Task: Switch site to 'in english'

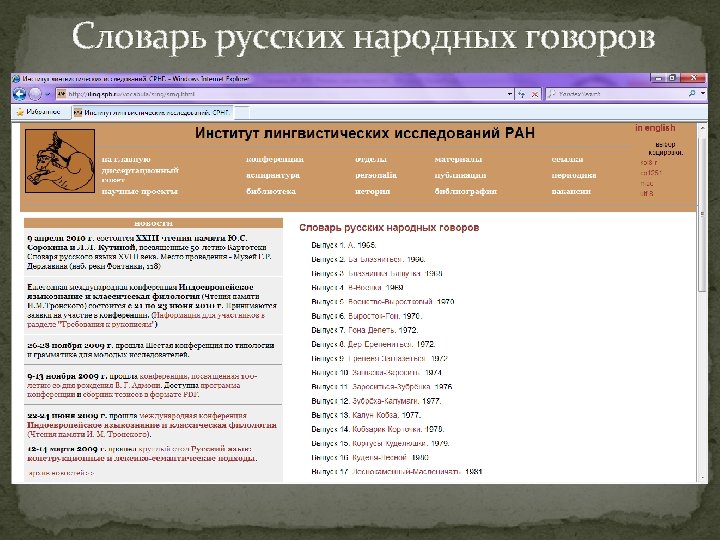Action: (655, 128)
